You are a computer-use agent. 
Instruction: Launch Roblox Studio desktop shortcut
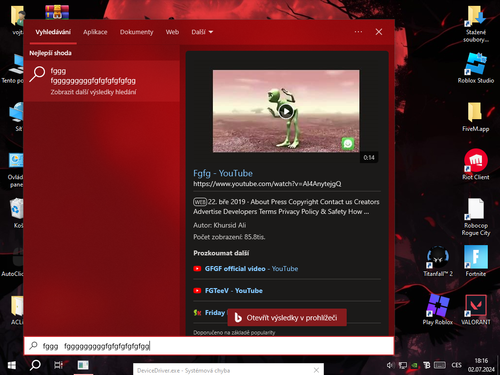click(476, 68)
